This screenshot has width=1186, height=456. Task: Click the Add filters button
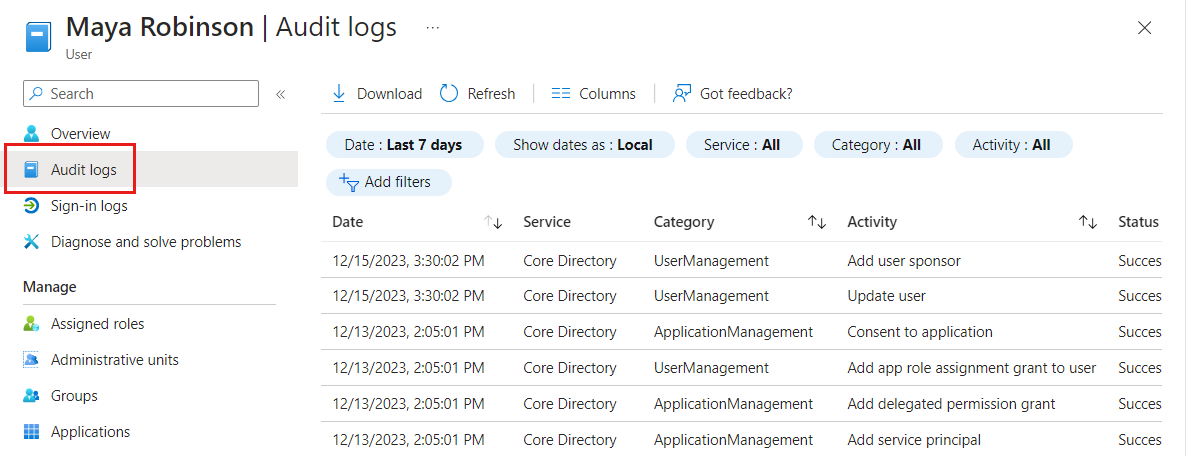click(389, 182)
